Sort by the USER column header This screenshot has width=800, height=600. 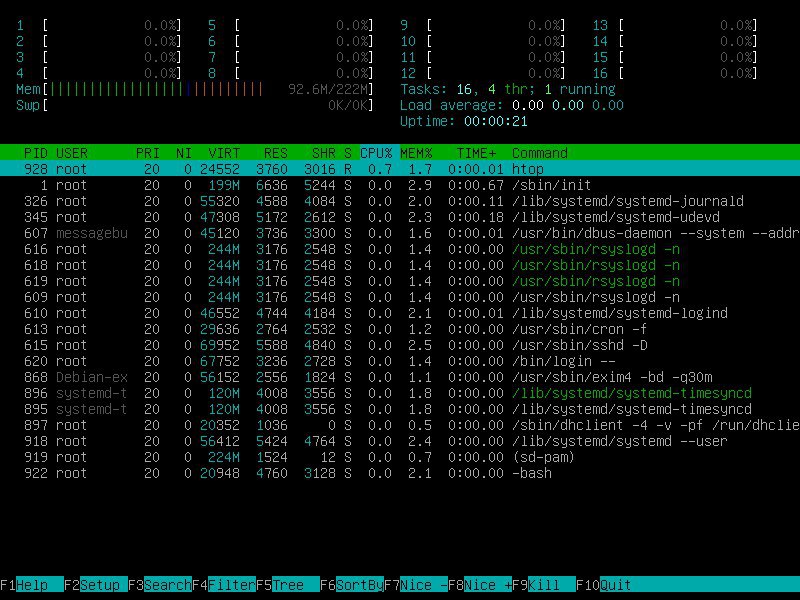72,153
